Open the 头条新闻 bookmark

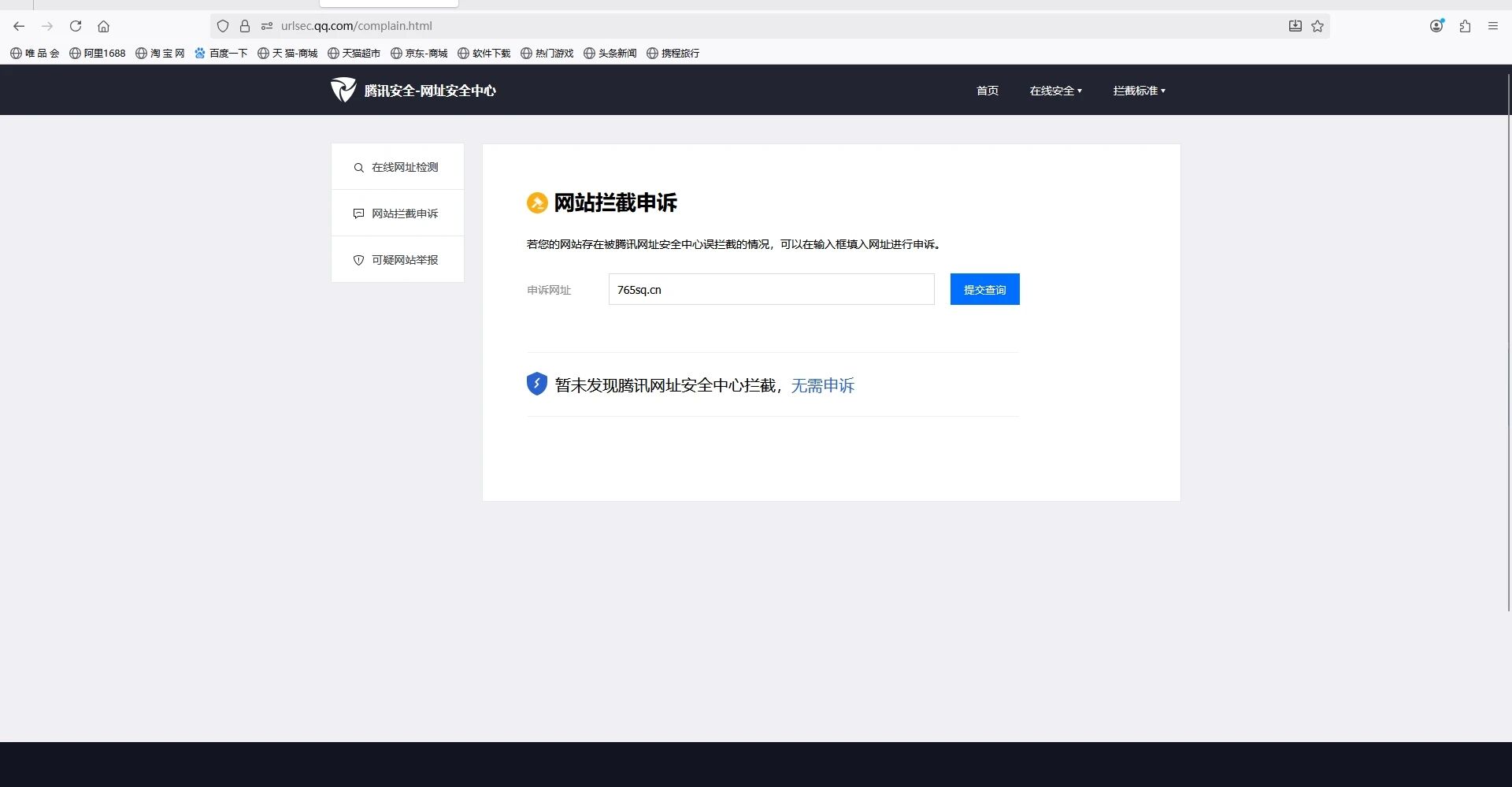point(610,54)
